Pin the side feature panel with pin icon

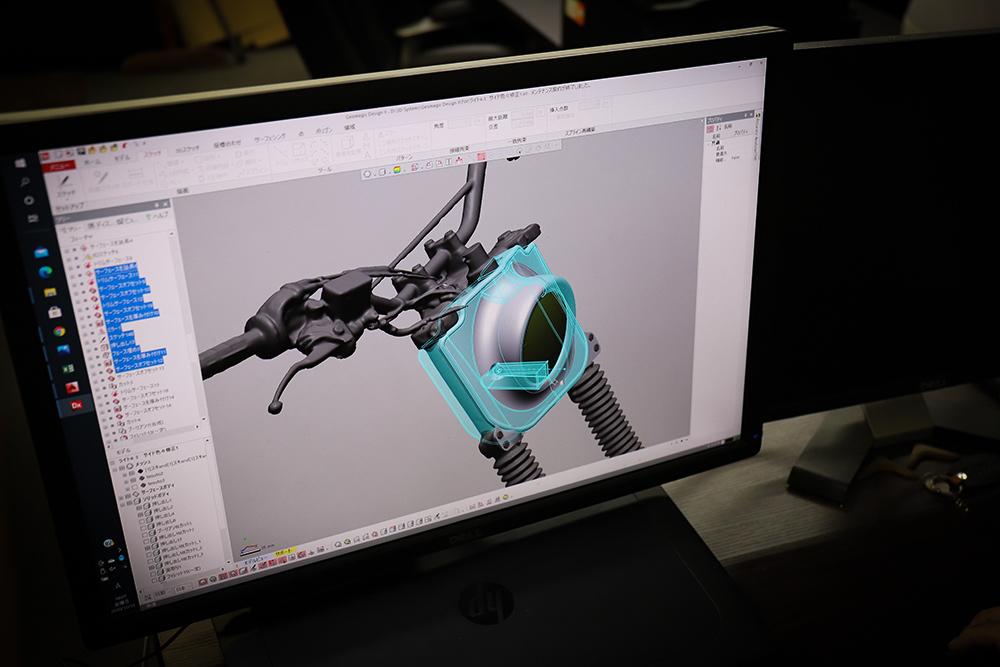156,205
